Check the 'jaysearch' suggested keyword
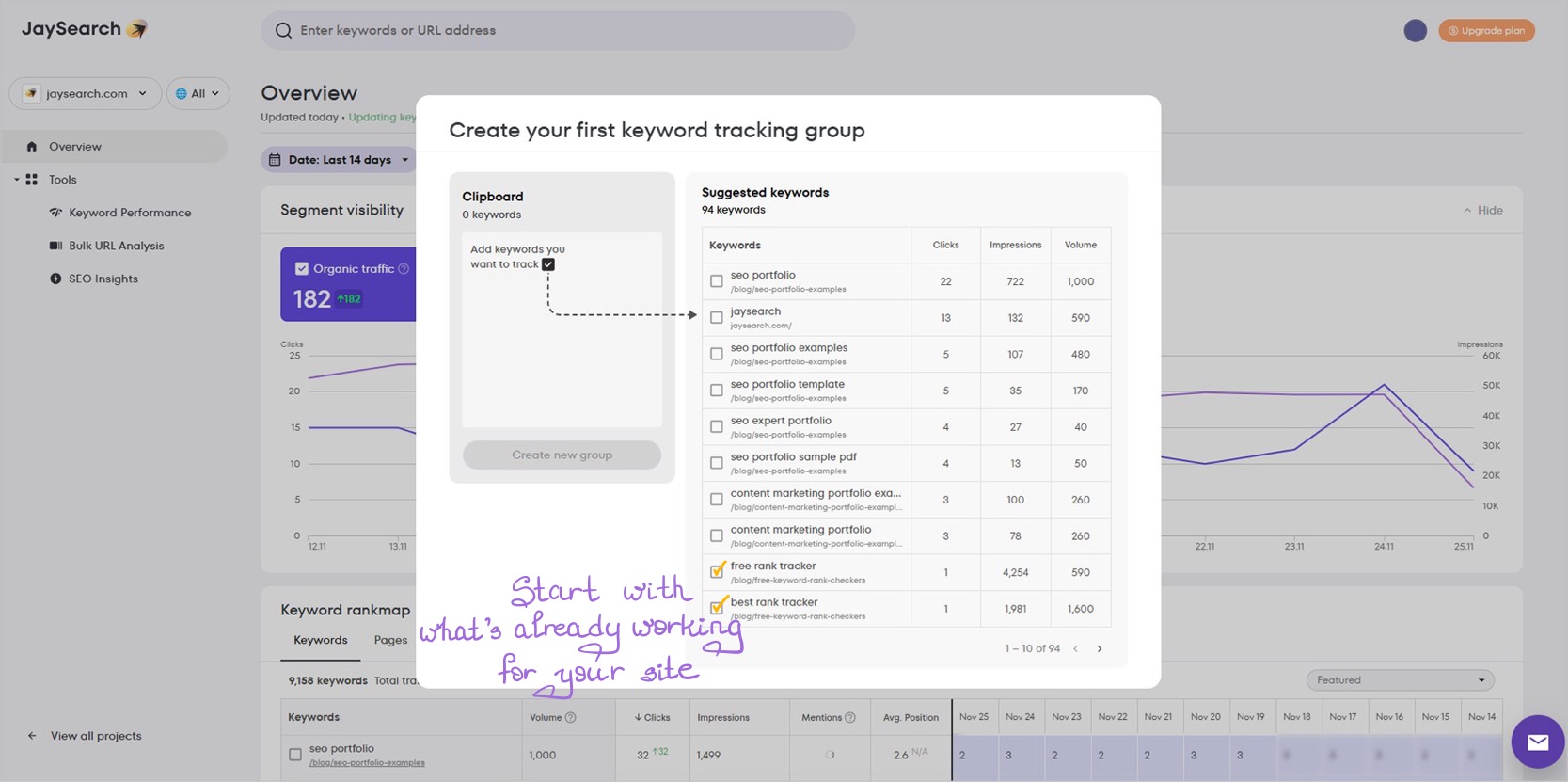Image resolution: width=1568 pixels, height=782 pixels. (x=717, y=318)
